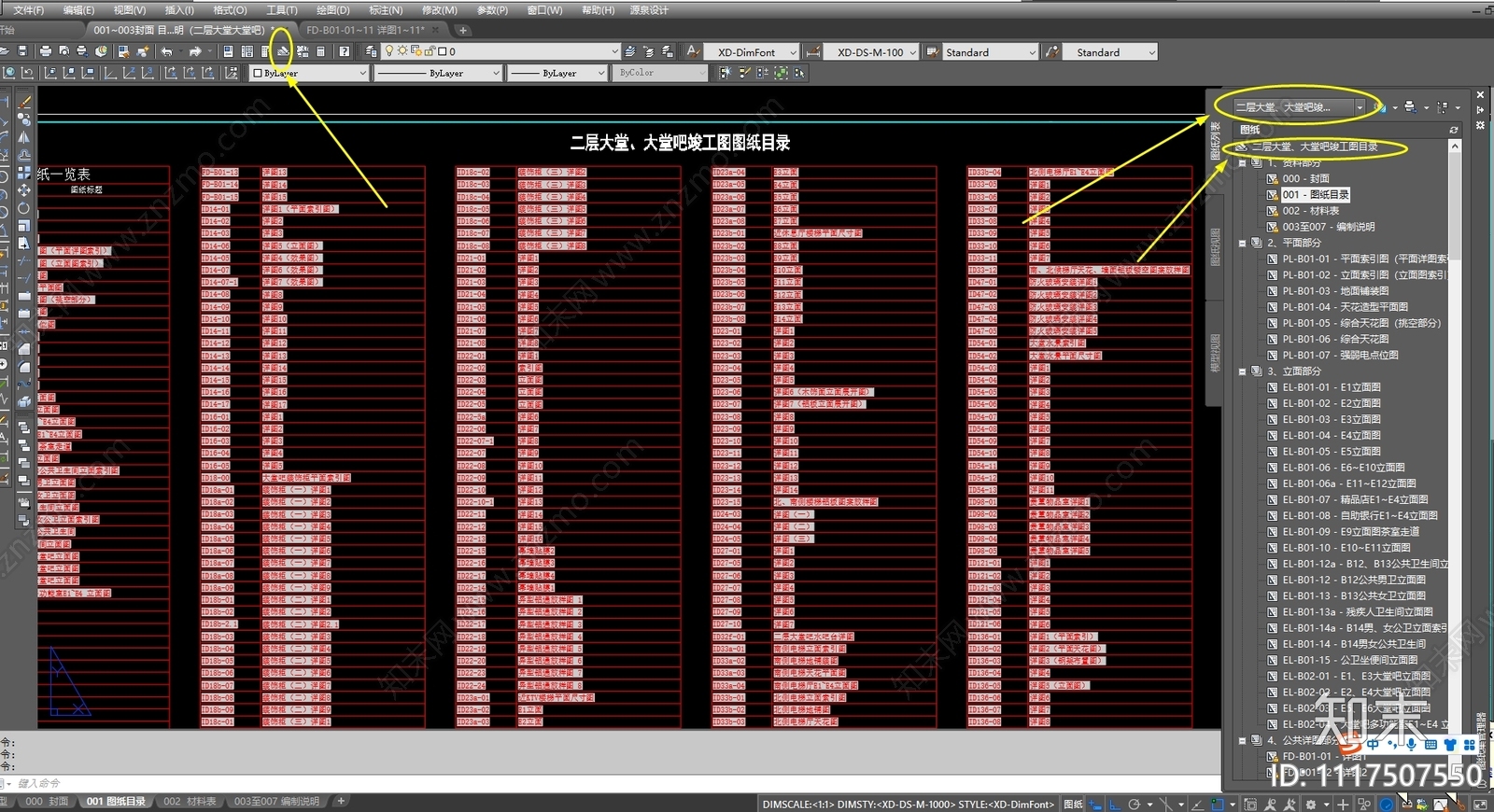Click the Text Style icon beside XD-DimFont
1494x812 pixels.
pyautogui.click(x=693, y=52)
